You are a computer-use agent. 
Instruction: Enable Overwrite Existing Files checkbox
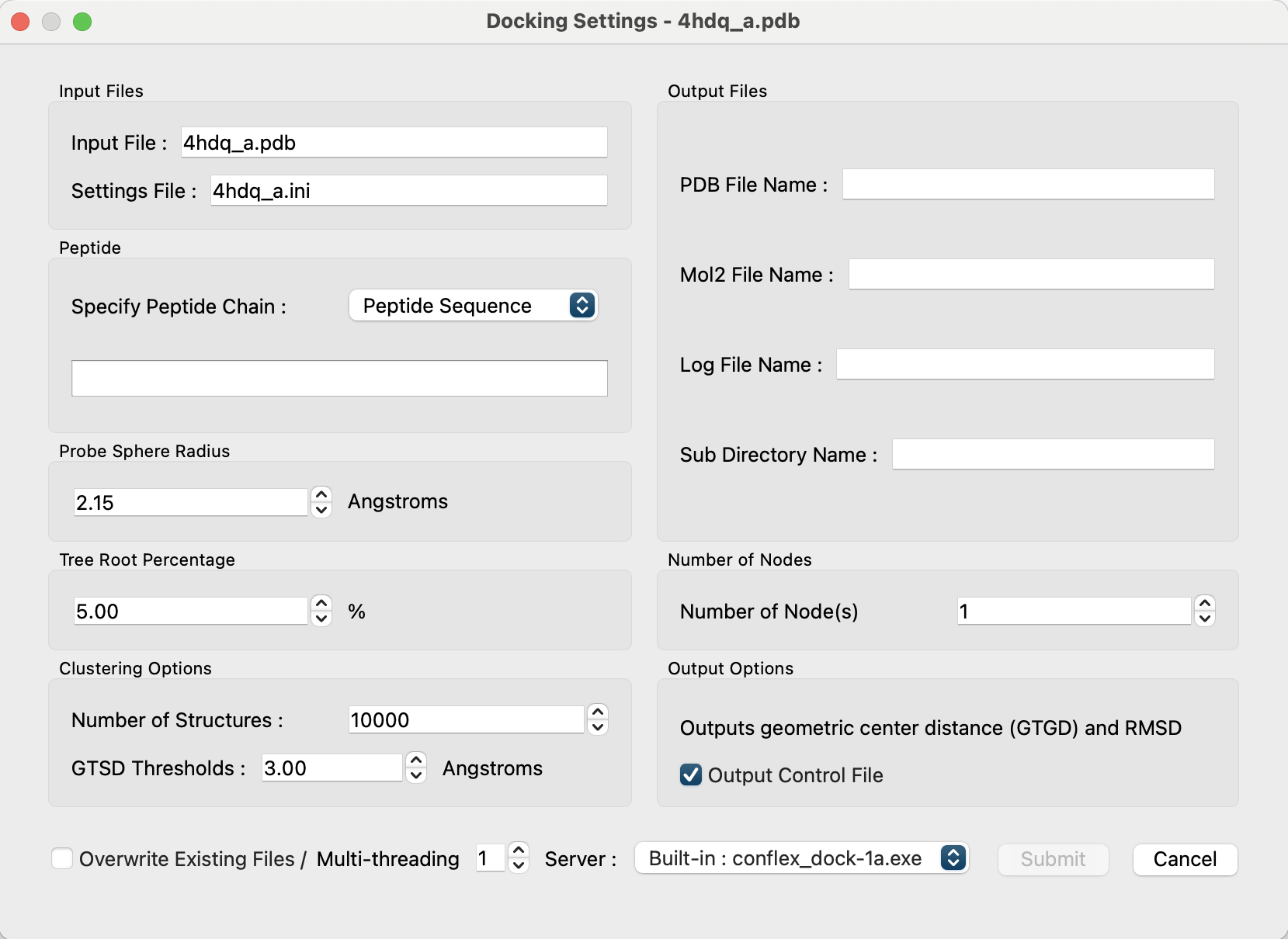pyautogui.click(x=62, y=858)
